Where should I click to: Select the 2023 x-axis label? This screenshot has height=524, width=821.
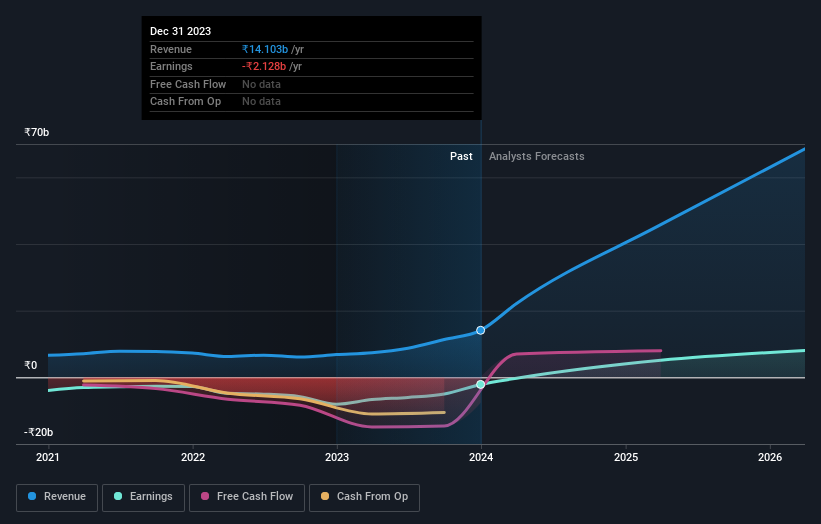pos(337,457)
